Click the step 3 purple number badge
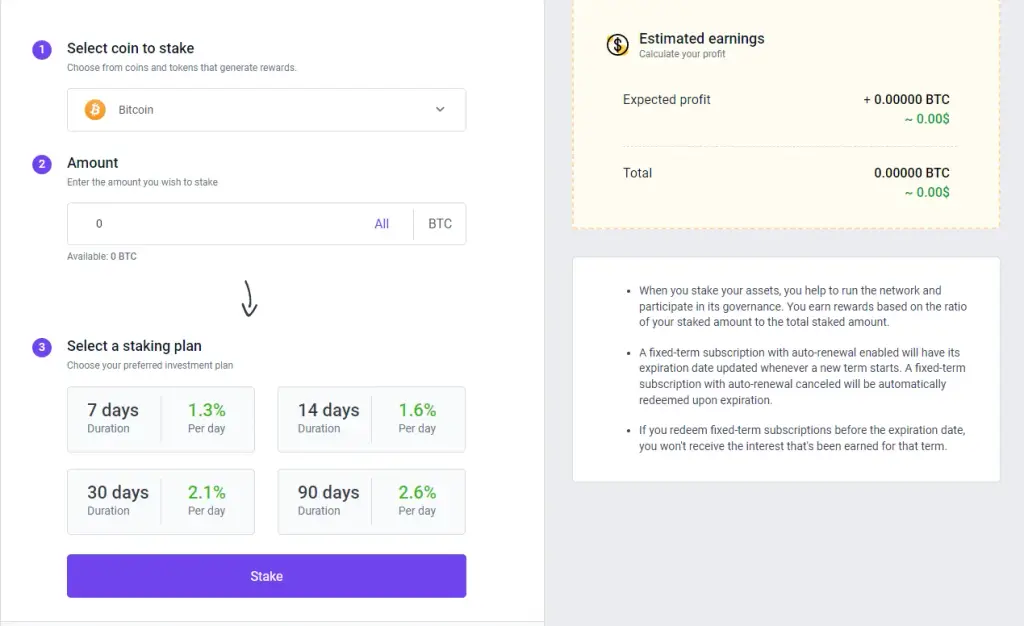 (42, 347)
